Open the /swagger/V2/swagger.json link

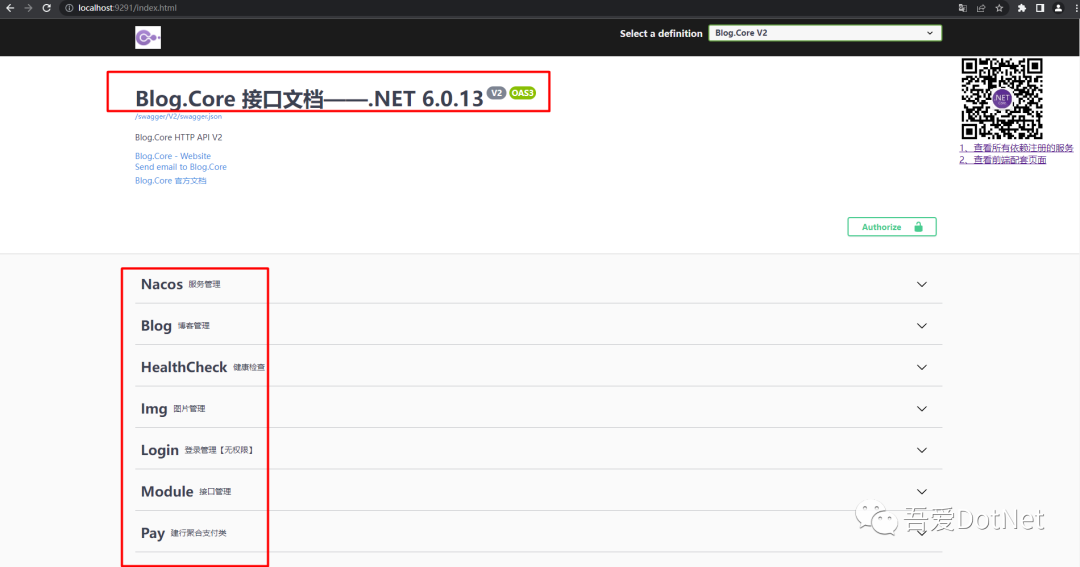click(178, 116)
